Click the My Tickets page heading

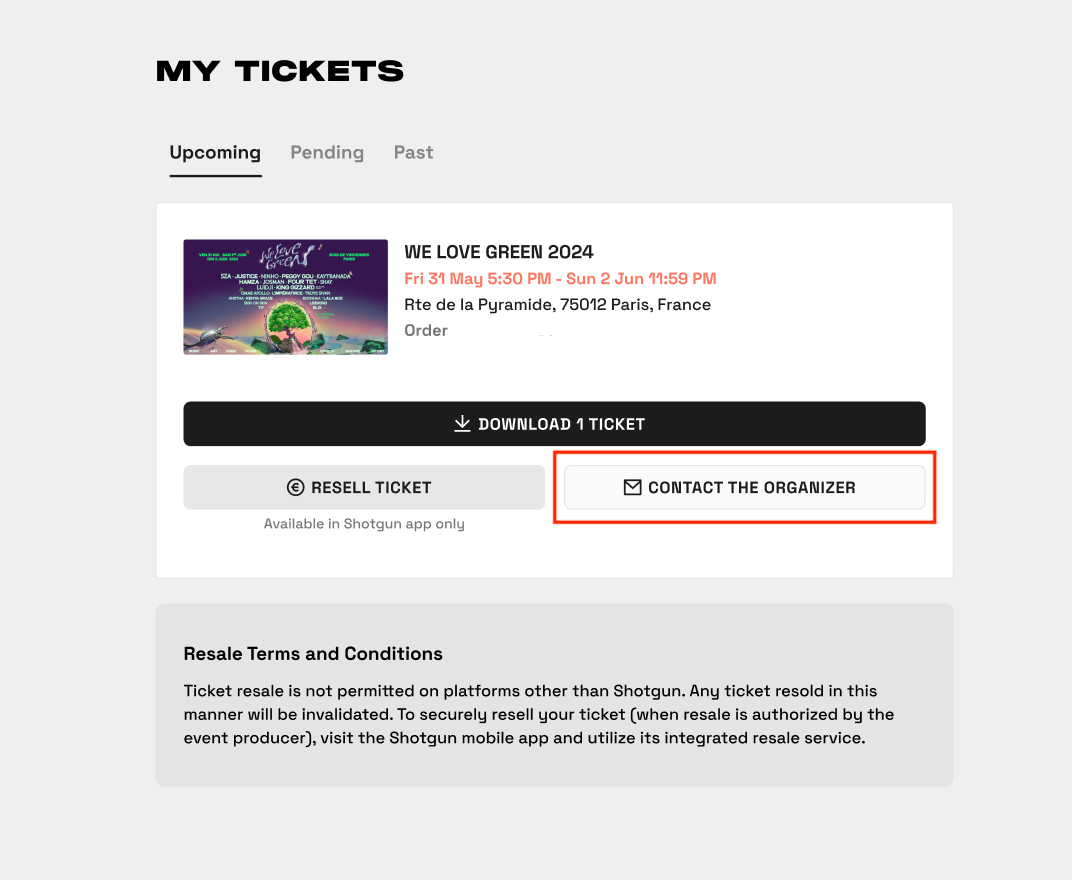pos(280,71)
